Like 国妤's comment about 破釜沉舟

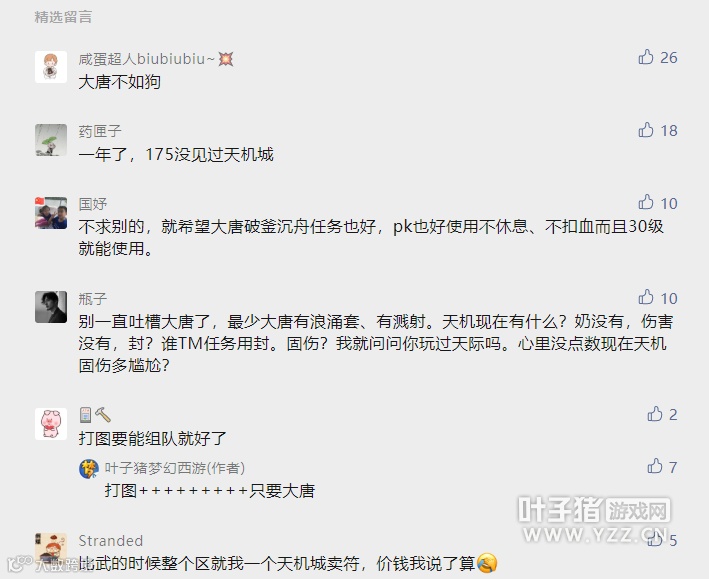[646, 203]
